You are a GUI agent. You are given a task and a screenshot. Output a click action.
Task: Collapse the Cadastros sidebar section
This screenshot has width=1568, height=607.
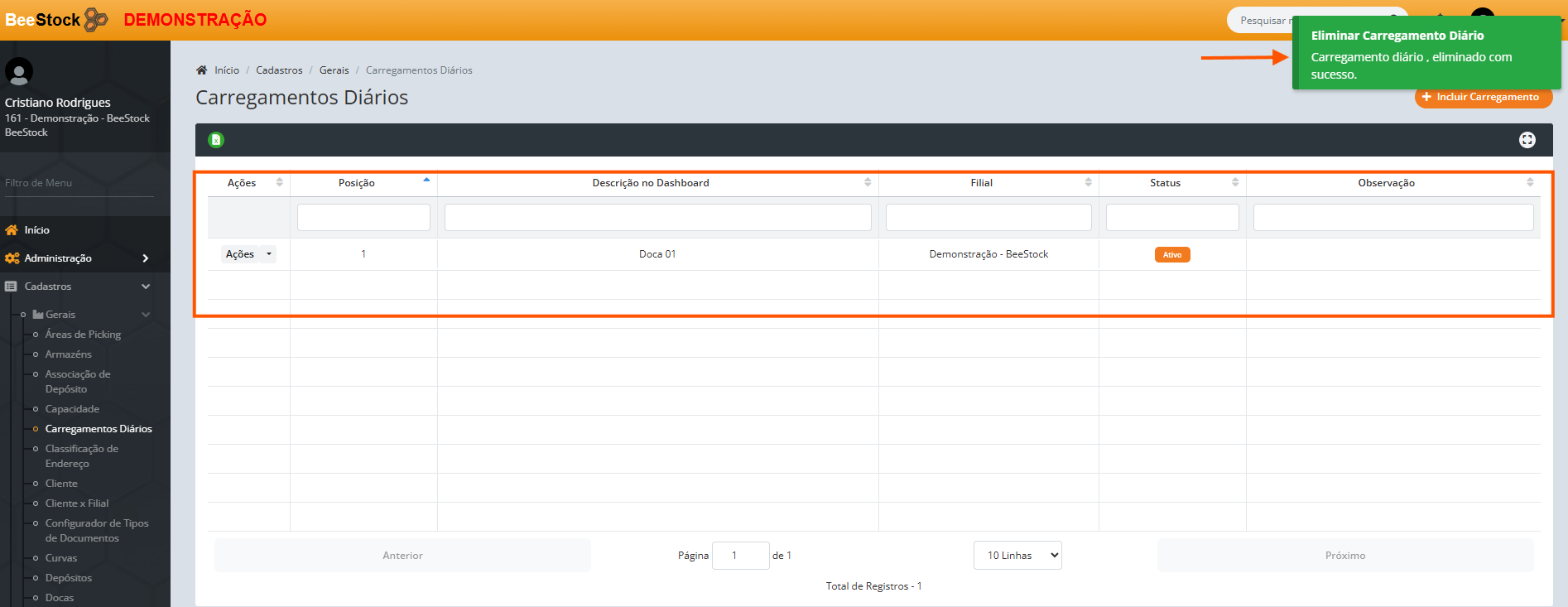[146, 287]
